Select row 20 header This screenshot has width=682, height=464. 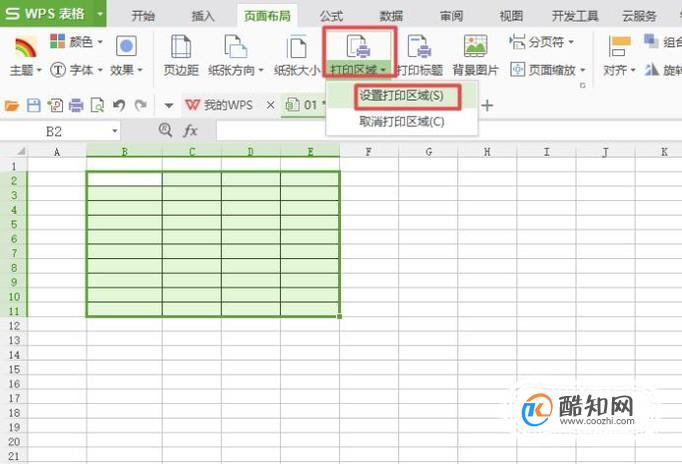(x=14, y=442)
